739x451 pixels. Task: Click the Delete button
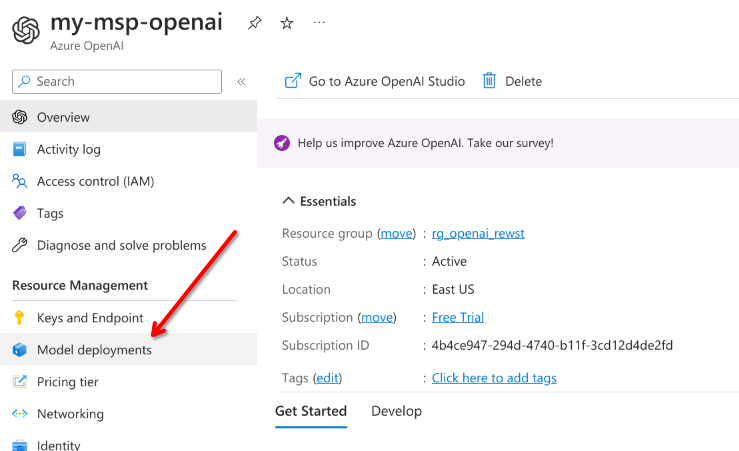click(x=512, y=81)
